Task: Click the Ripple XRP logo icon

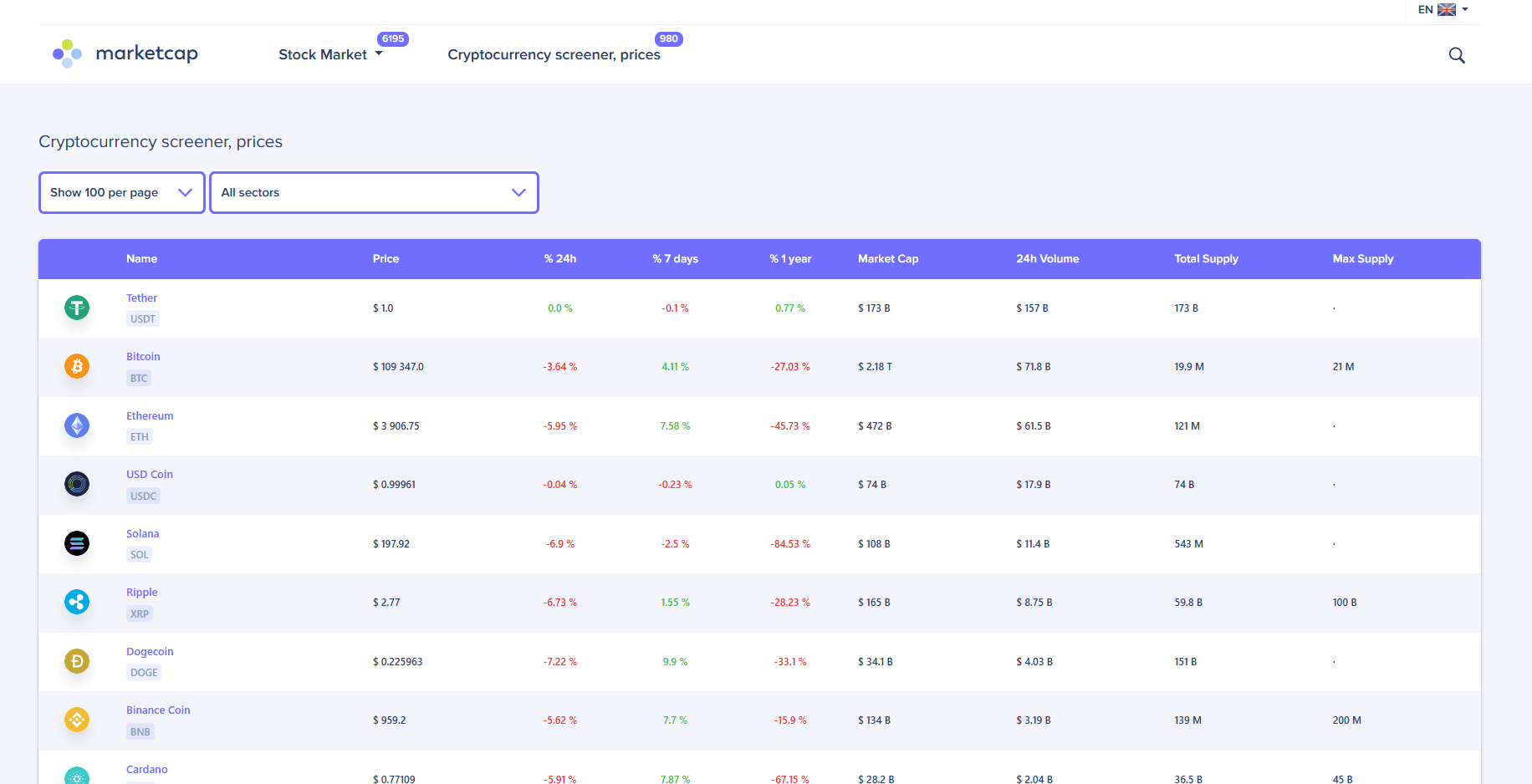Action: tap(77, 602)
